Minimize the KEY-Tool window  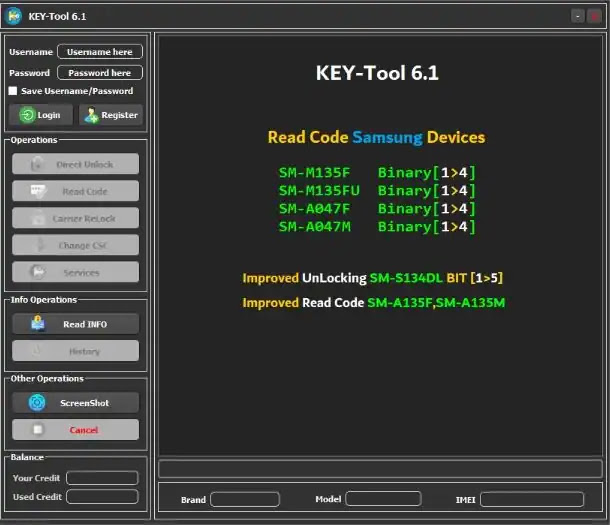click(578, 16)
